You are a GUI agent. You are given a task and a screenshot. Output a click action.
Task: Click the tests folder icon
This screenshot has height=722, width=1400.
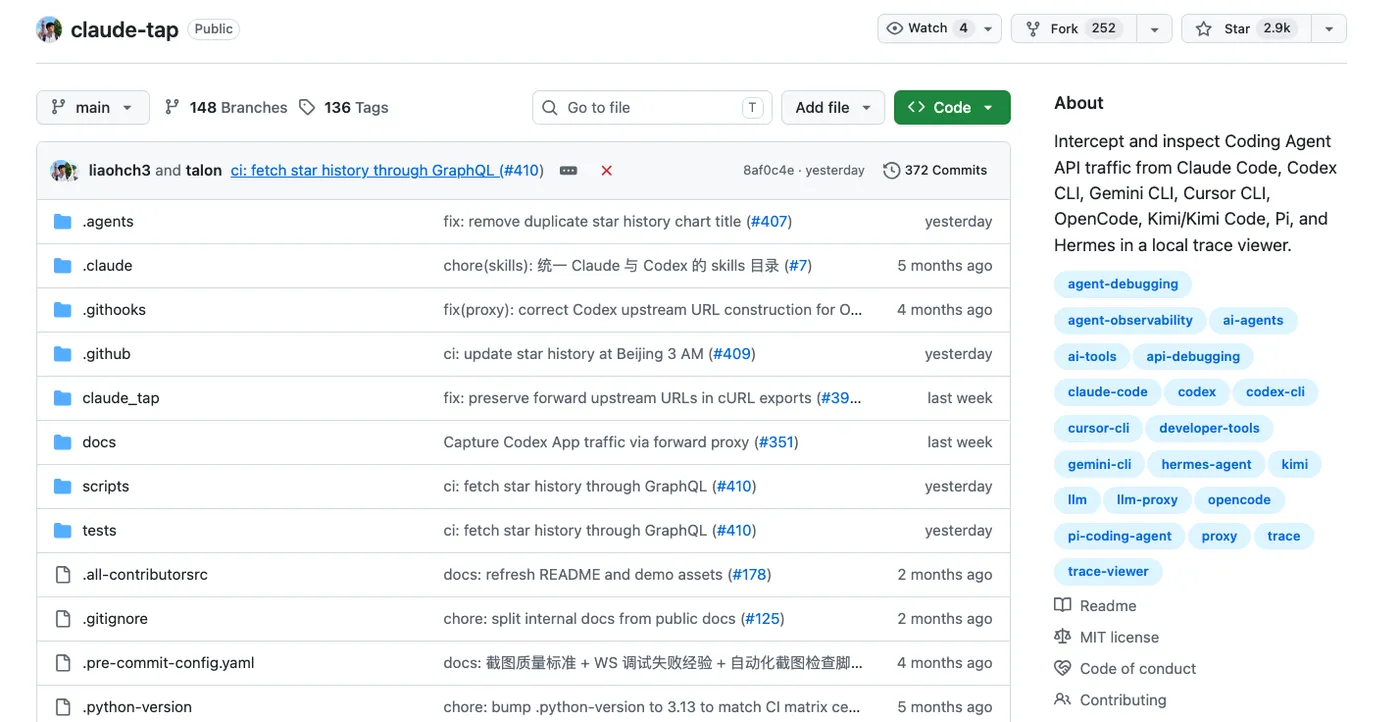[63, 530]
